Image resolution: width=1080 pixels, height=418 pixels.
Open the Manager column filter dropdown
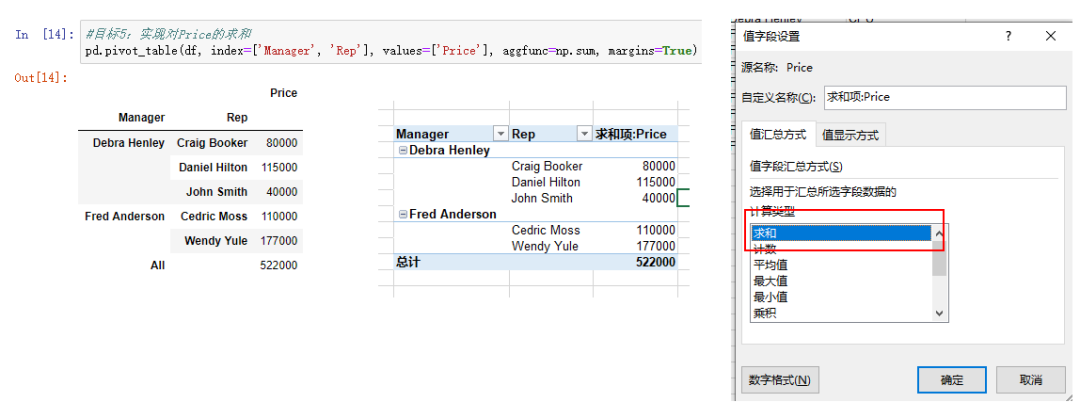(x=501, y=134)
